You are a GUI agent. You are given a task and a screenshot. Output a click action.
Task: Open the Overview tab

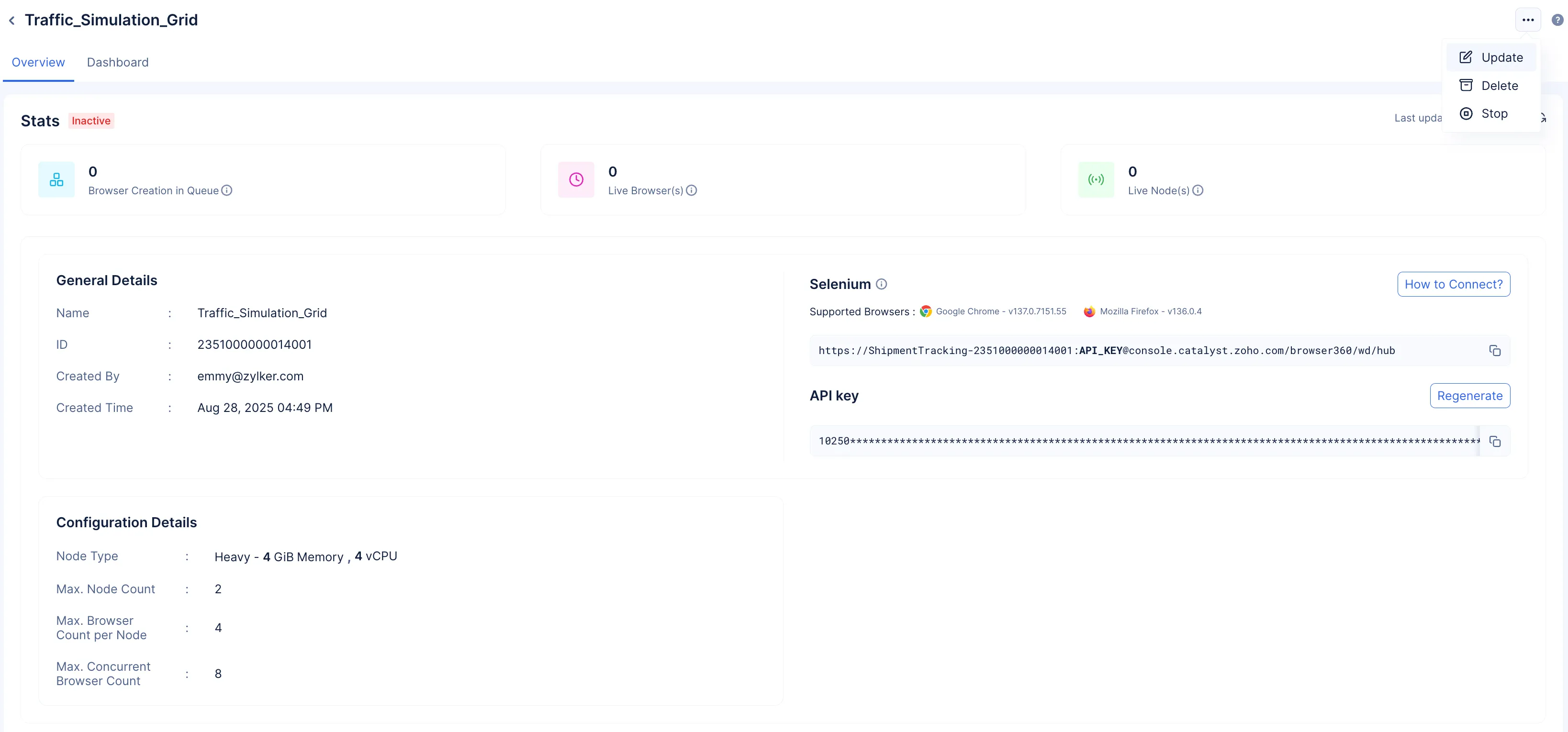click(x=38, y=62)
